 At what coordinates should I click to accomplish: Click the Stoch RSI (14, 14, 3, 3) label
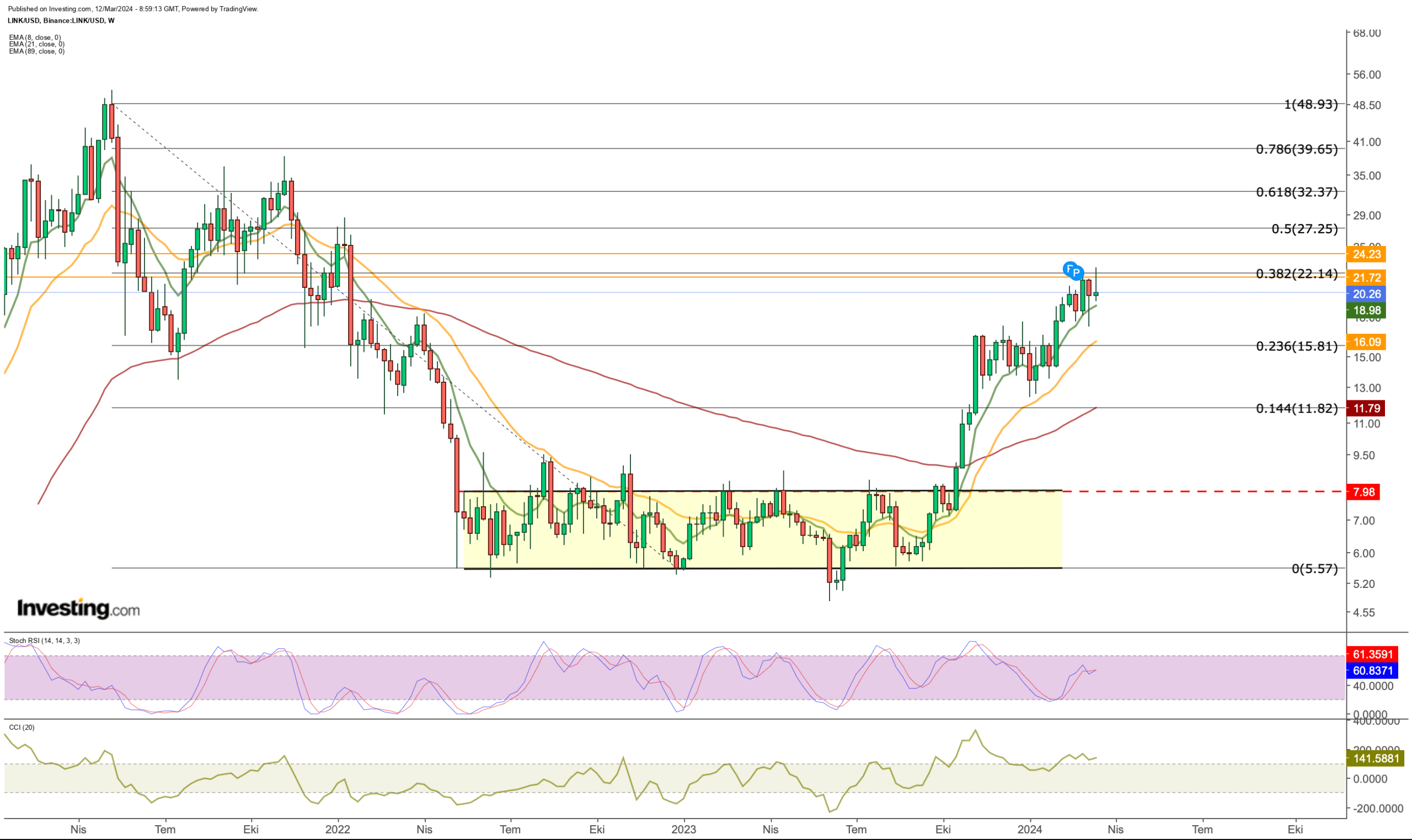pyautogui.click(x=44, y=641)
